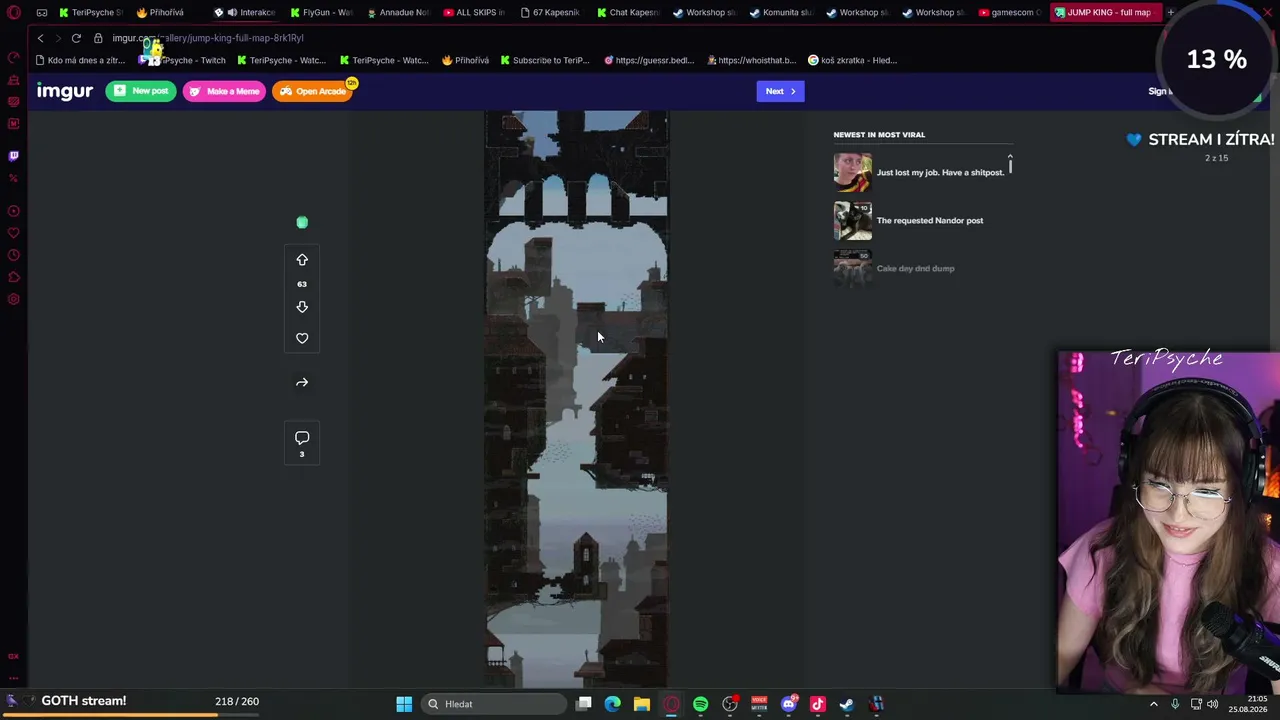Image resolution: width=1280 pixels, height=720 pixels.
Task: Open the Windows Start menu
Action: (x=404, y=704)
